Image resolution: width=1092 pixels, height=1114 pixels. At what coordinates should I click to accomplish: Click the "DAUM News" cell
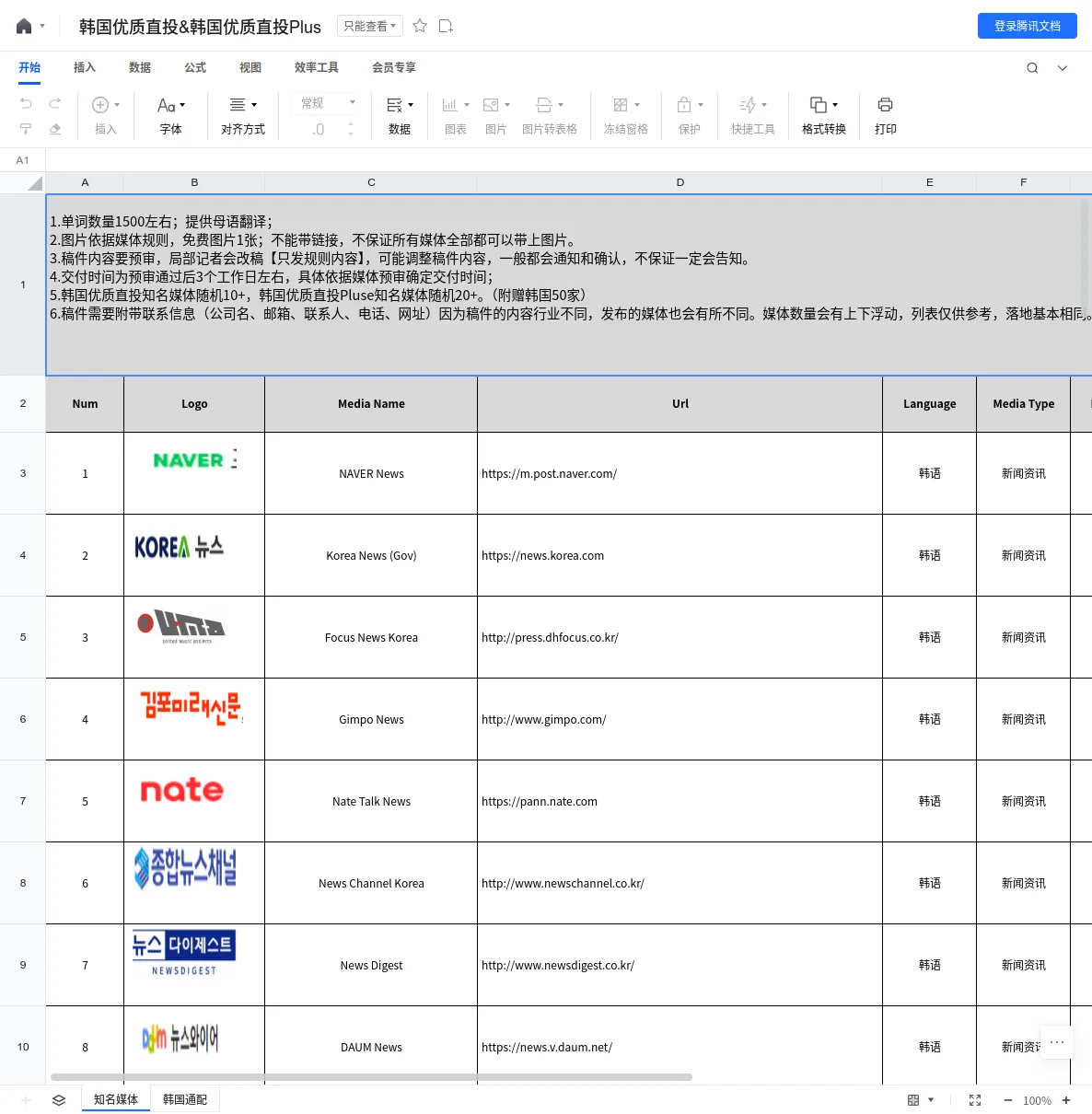tap(371, 1048)
